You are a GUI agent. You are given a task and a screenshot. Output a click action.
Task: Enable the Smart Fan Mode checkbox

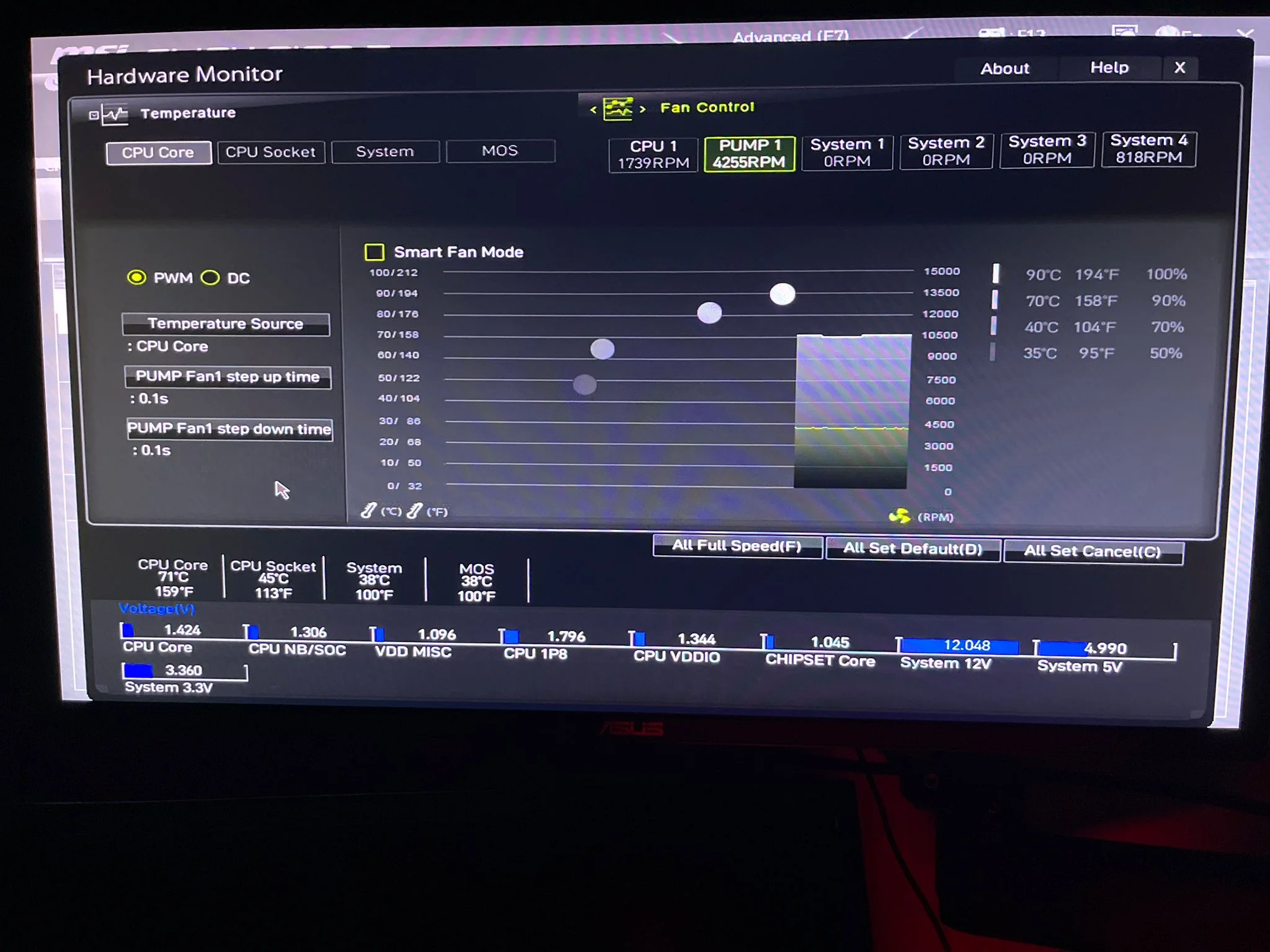(x=374, y=252)
